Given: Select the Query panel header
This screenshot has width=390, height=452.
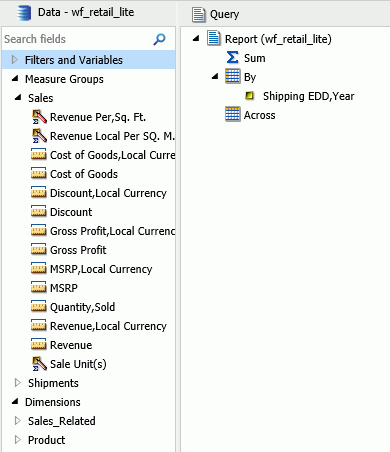Looking at the screenshot, I should (224, 14).
